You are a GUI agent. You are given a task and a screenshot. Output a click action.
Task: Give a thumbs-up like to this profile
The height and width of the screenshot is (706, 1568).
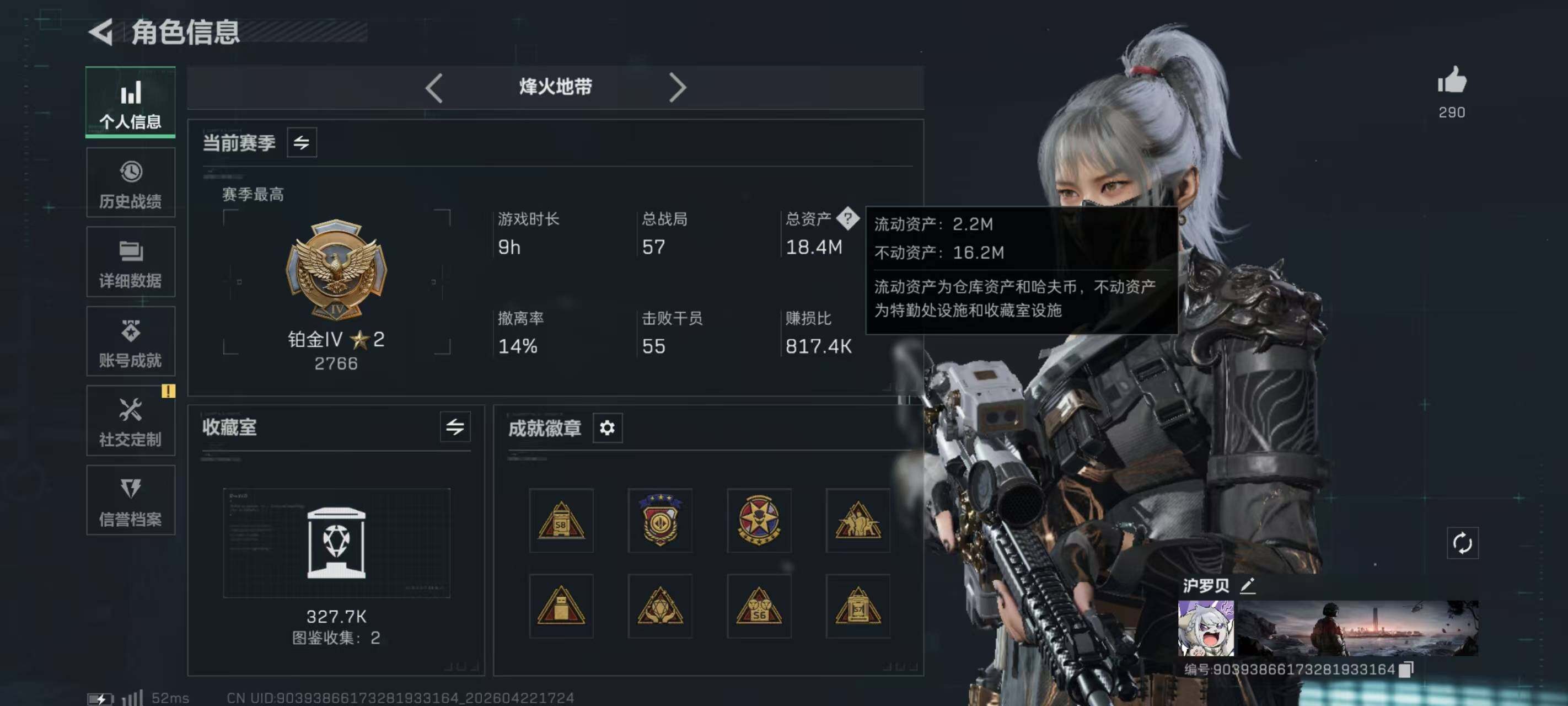pos(1452,81)
